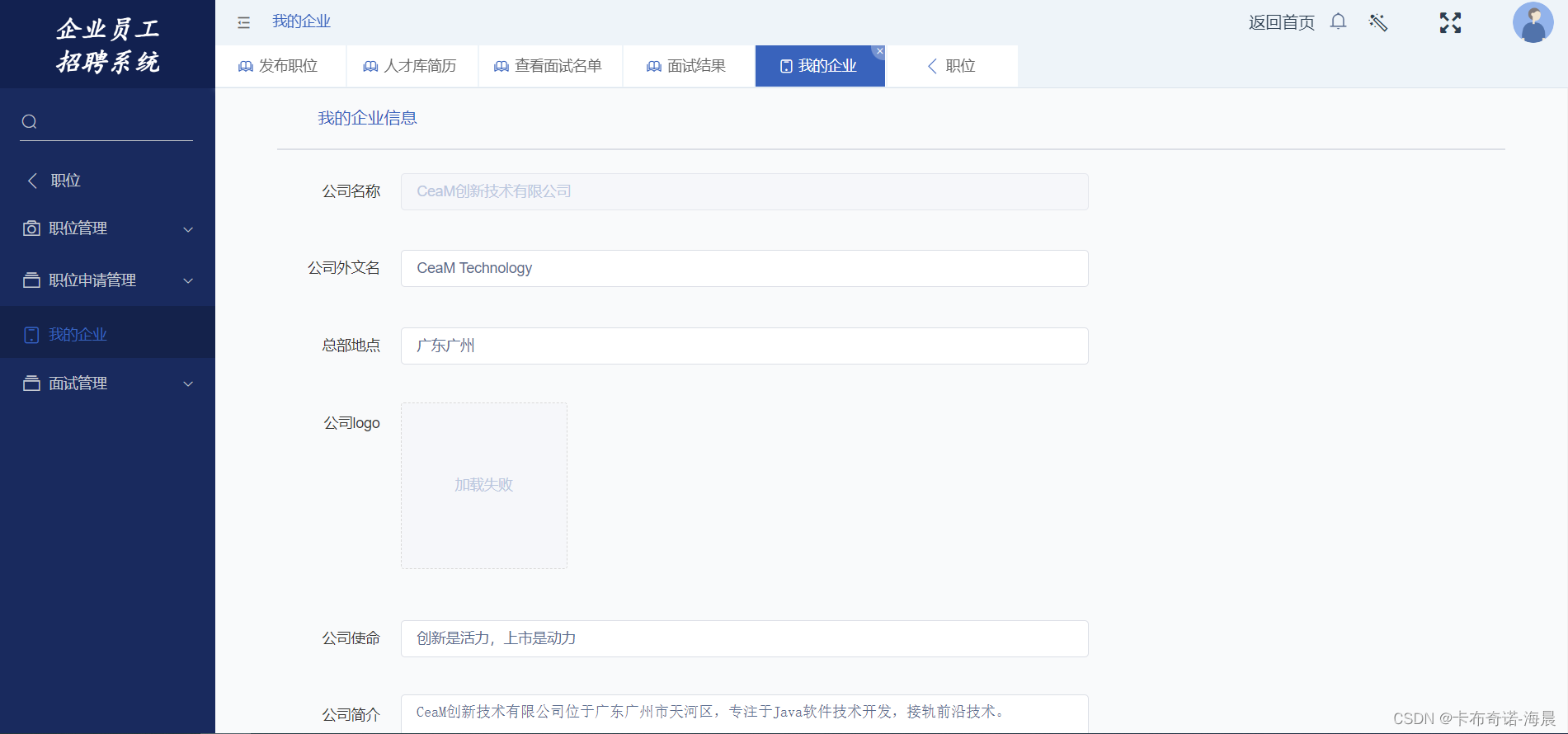Focus the 总部地点 input field
This screenshot has width=1568, height=734.
(x=744, y=346)
